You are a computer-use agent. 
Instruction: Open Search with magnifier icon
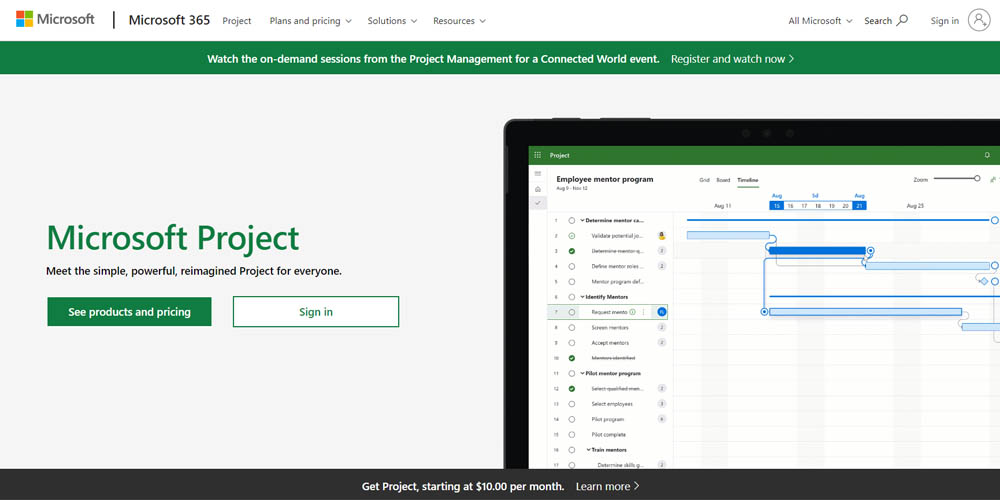886,20
